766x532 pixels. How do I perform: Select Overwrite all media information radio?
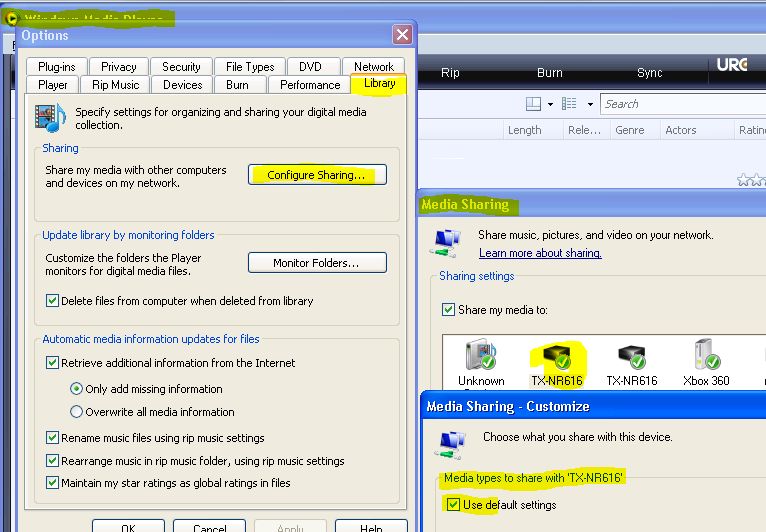pos(76,412)
